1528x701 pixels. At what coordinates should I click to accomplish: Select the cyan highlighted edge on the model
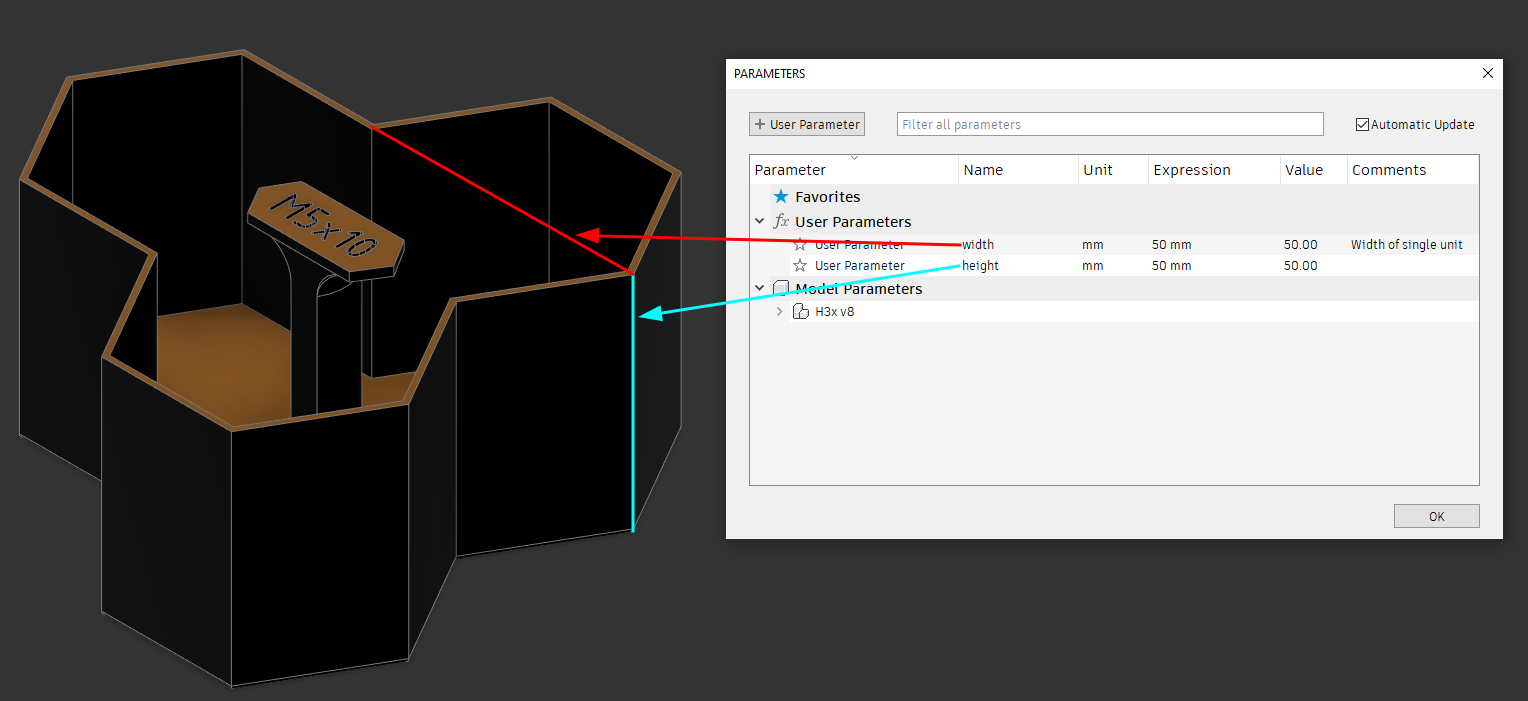click(x=633, y=400)
